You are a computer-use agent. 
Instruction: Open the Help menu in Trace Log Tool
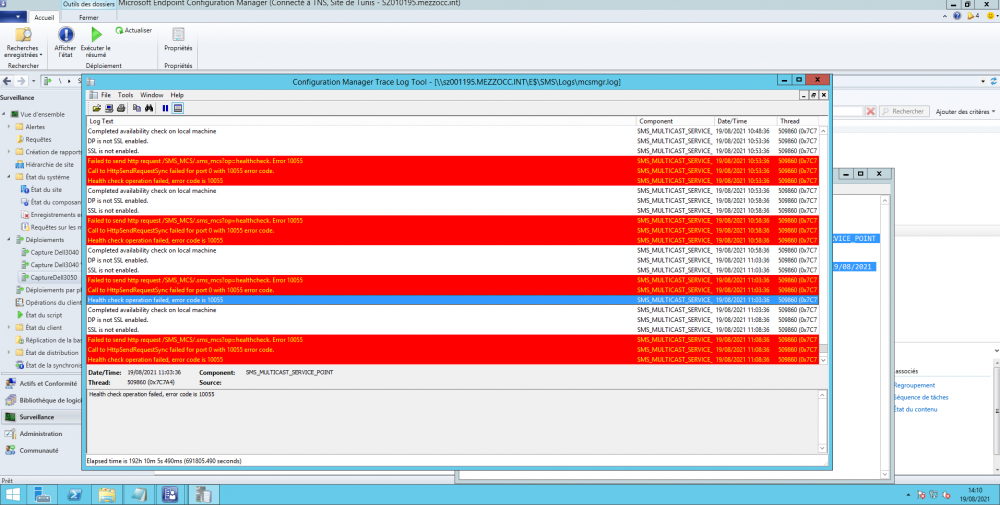pyautogui.click(x=177, y=95)
